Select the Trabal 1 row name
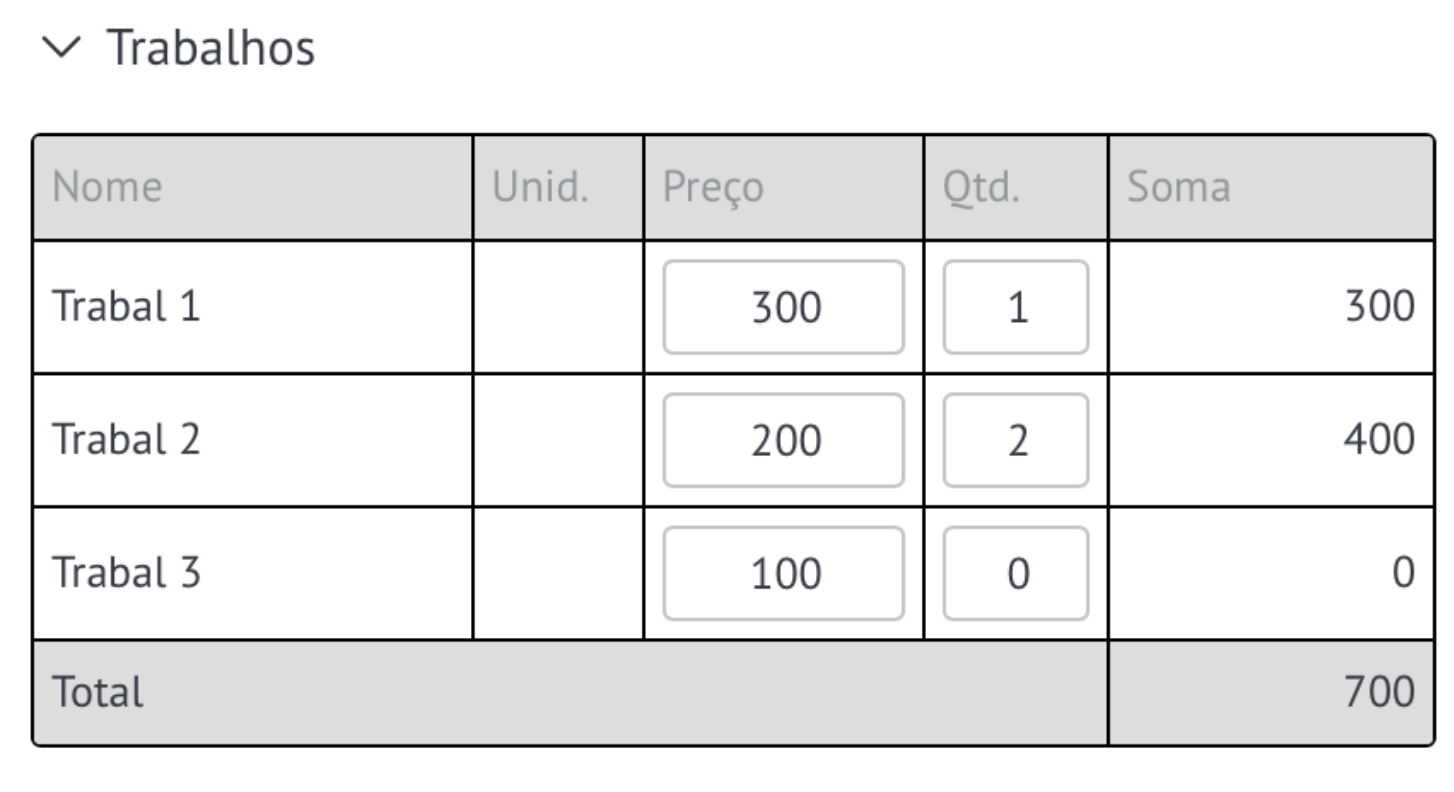 click(126, 307)
